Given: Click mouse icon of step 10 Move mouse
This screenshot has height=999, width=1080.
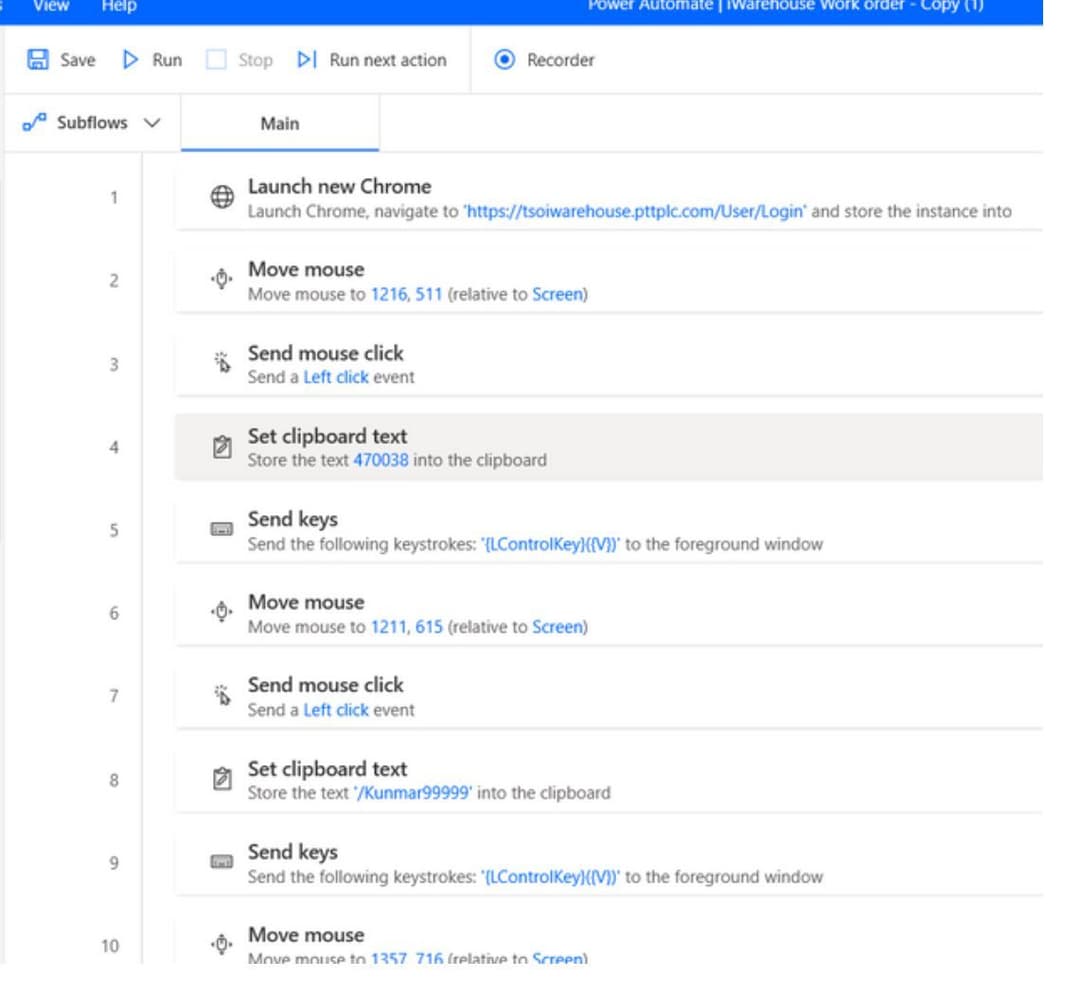Looking at the screenshot, I should click(222, 945).
